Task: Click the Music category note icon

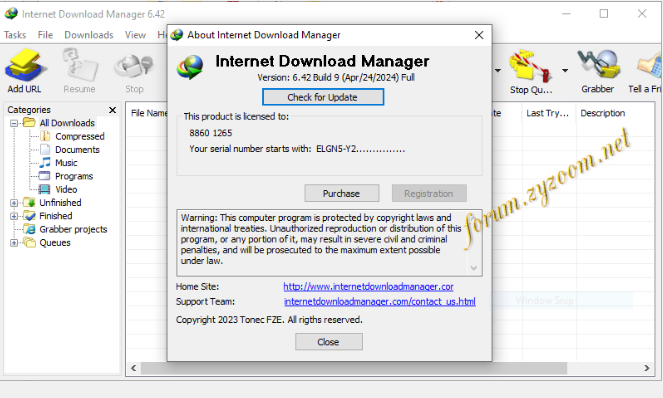Action: (45, 162)
